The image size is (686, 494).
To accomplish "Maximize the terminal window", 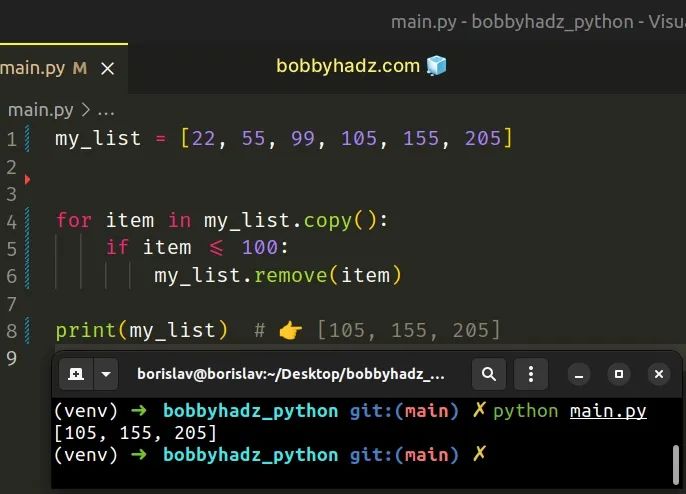I will [619, 375].
